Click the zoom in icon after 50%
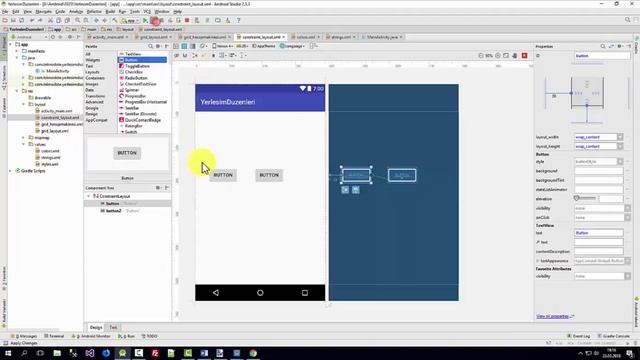The image size is (640, 360). 498,56
